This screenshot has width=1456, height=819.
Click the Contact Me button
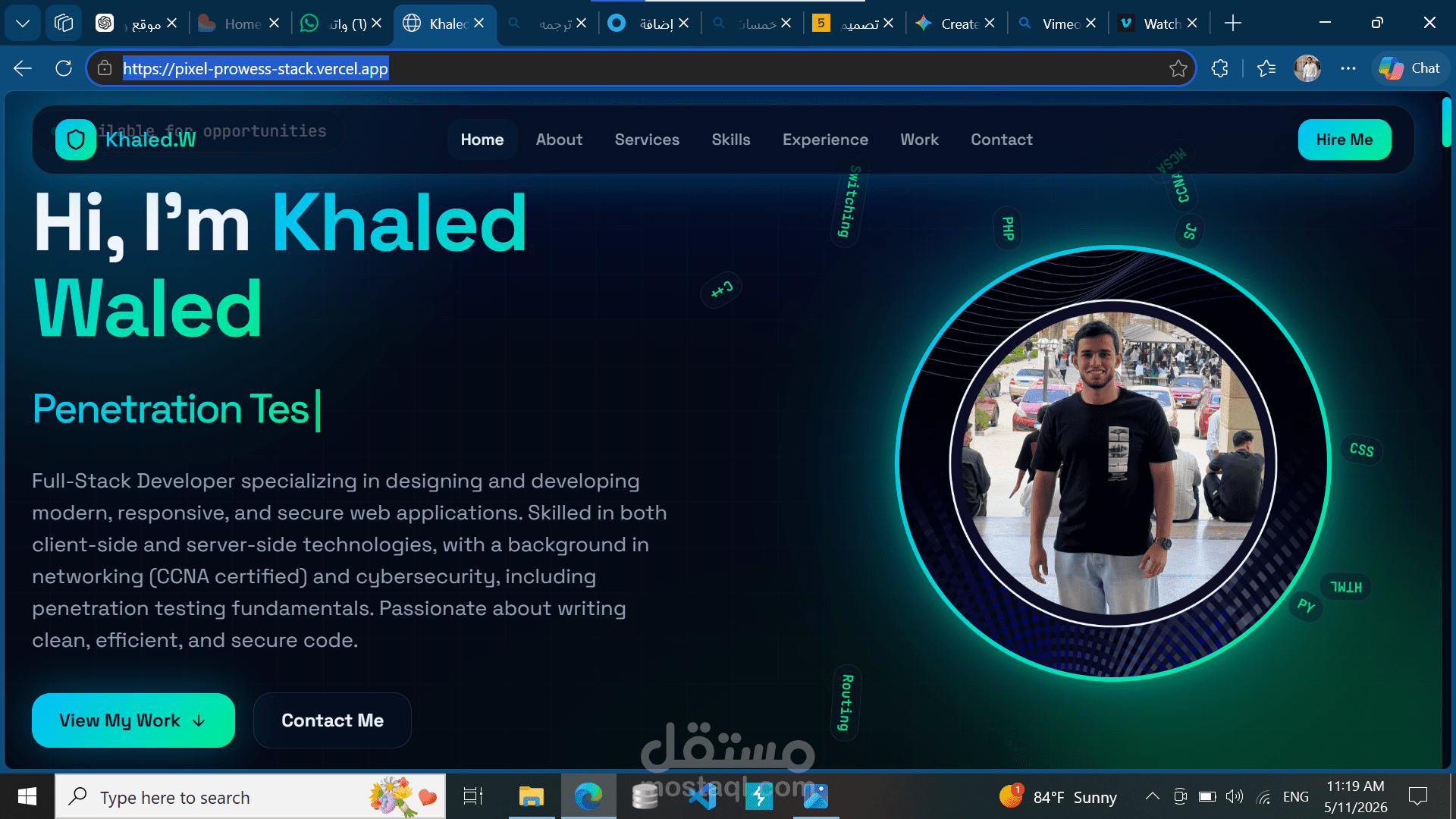332,720
